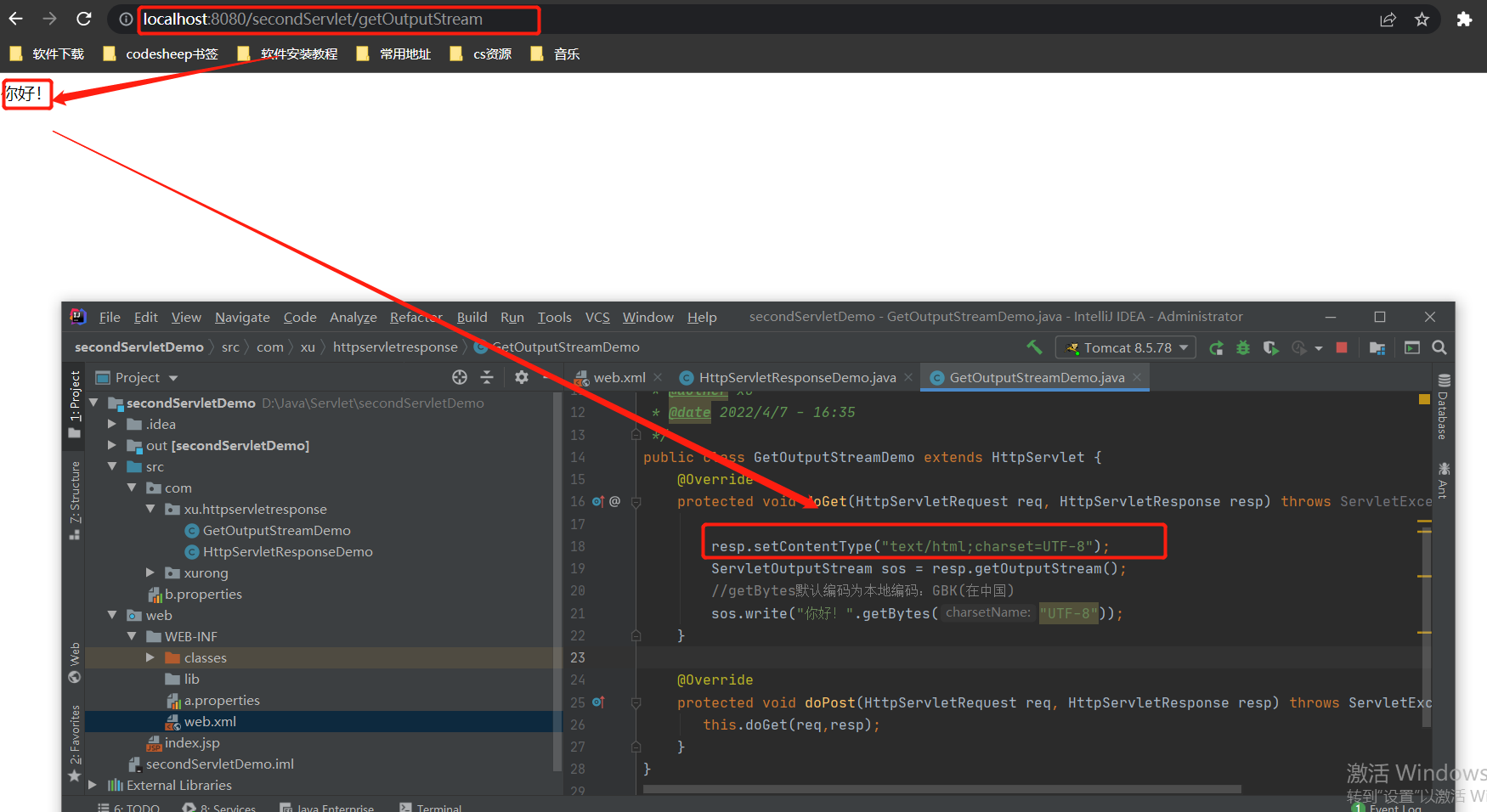Open the Tools menu

(x=554, y=317)
